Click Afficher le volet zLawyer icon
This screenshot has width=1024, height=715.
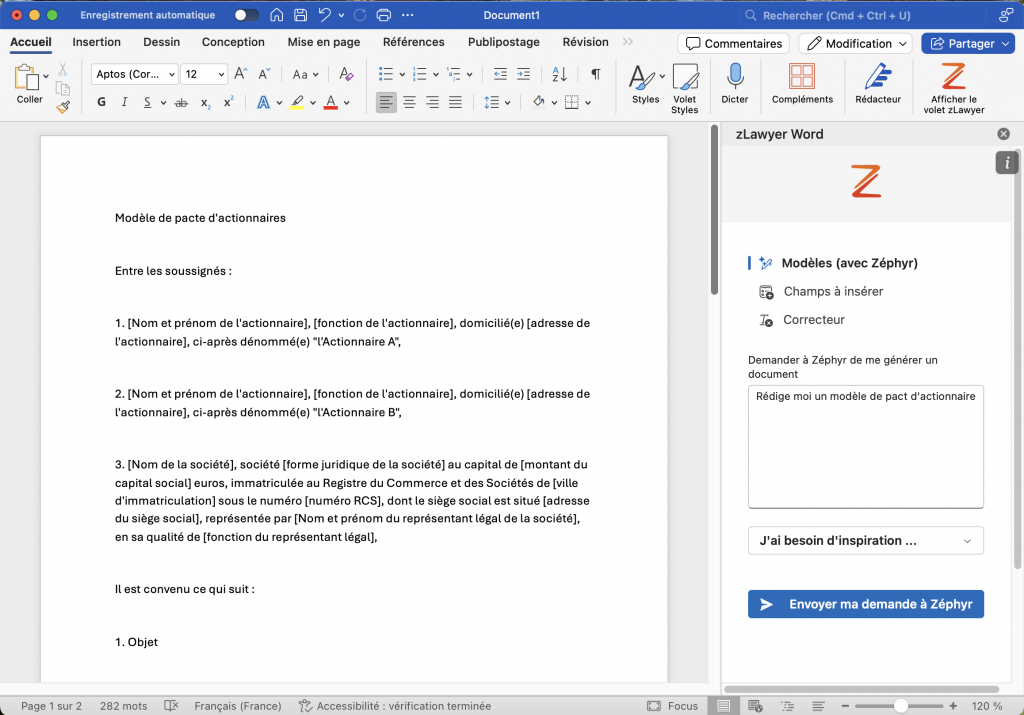click(x=953, y=78)
